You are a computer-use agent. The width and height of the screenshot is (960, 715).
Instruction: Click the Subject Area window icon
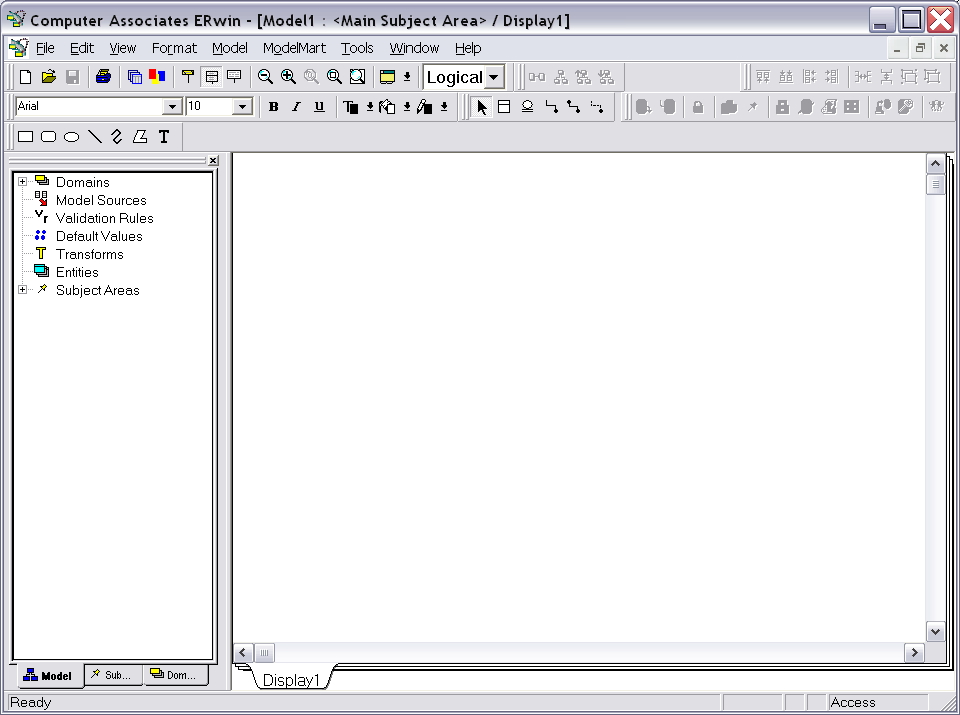tap(388, 77)
